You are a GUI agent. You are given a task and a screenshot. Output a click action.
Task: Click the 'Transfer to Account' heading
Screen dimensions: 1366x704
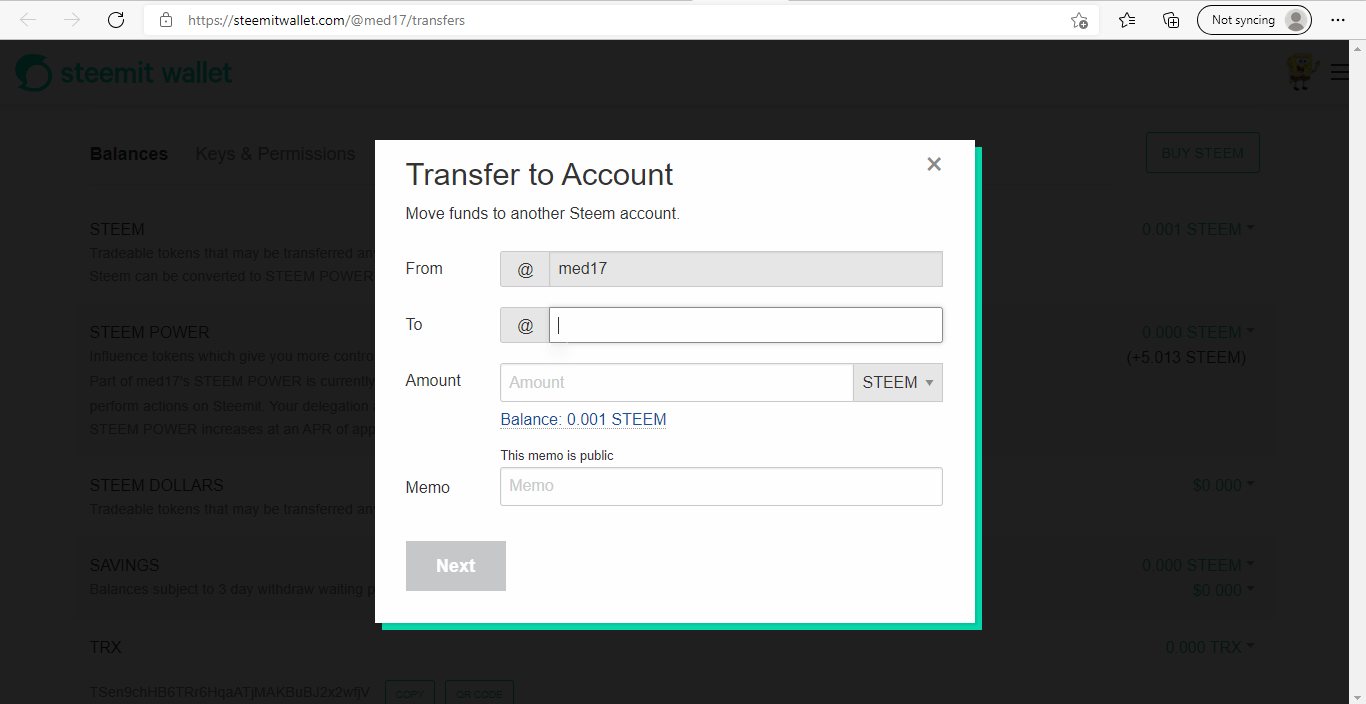coord(539,174)
